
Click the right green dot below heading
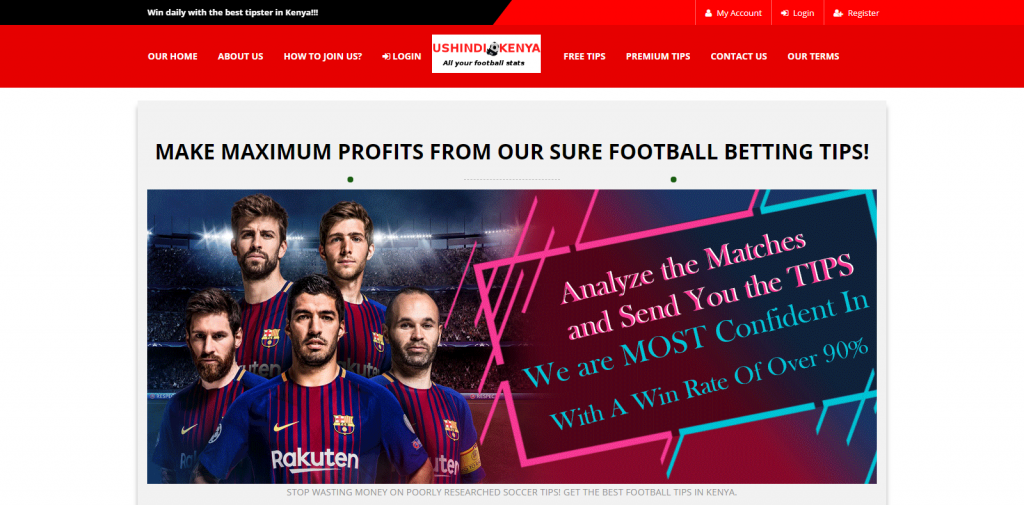(673, 179)
